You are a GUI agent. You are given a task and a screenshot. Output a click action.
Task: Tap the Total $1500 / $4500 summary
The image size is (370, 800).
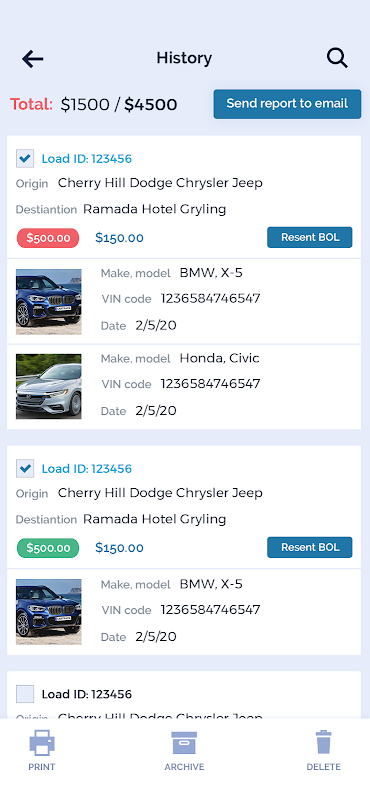pyautogui.click(x=94, y=105)
